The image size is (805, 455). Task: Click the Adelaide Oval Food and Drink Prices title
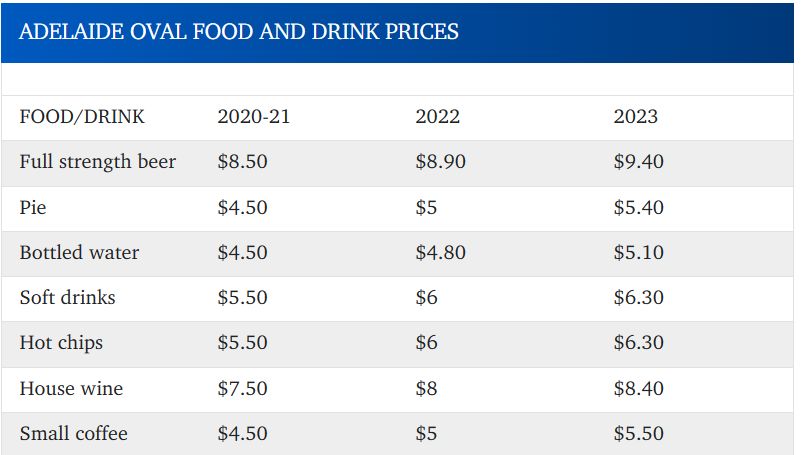[x=239, y=32]
